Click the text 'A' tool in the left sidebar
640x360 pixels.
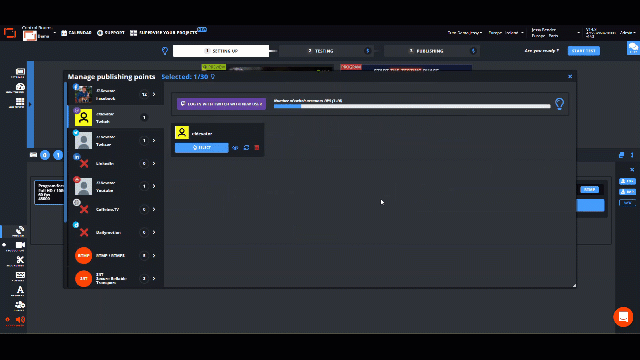[x=20, y=290]
